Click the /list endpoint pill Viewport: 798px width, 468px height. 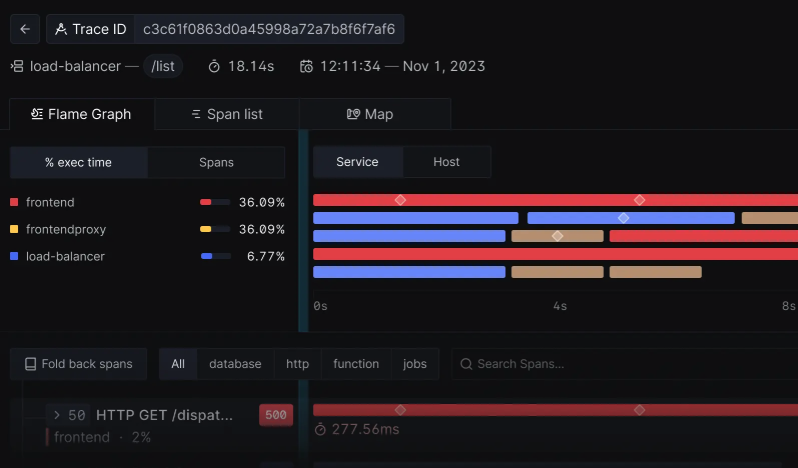(163, 66)
